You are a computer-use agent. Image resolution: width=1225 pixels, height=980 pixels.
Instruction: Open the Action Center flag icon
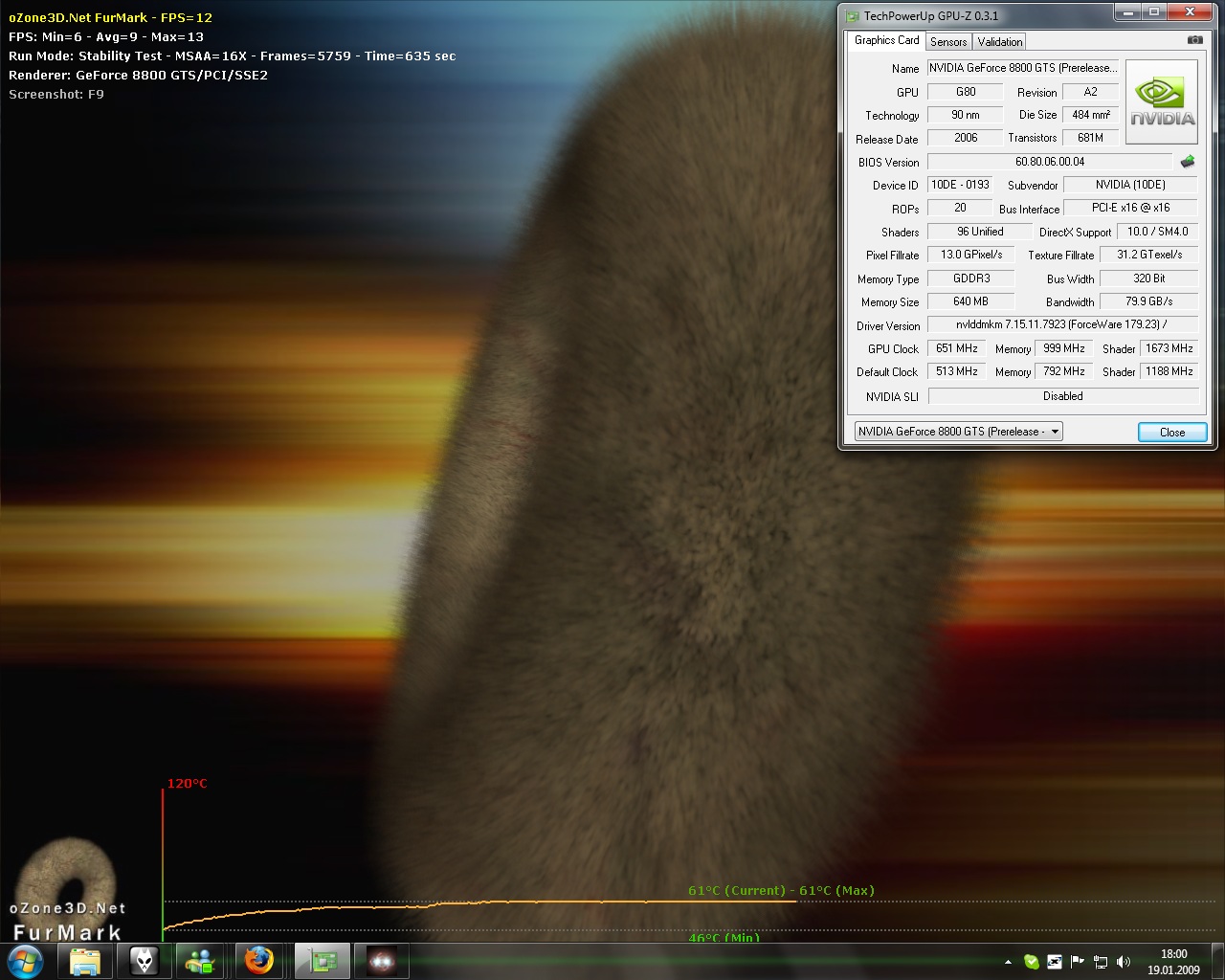click(x=1078, y=962)
